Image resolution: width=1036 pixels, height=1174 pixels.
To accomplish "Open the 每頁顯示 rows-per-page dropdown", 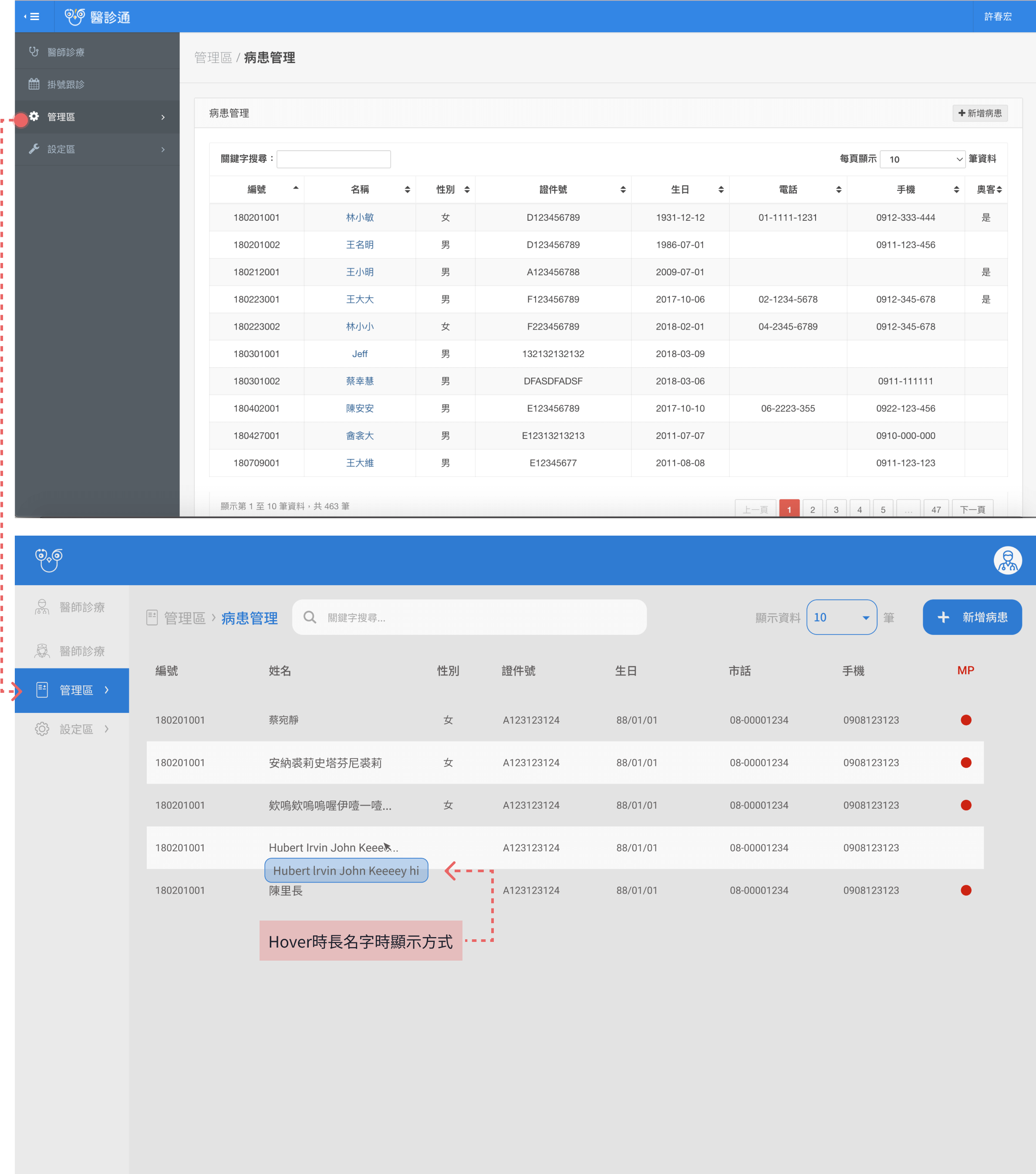I will pos(923,159).
